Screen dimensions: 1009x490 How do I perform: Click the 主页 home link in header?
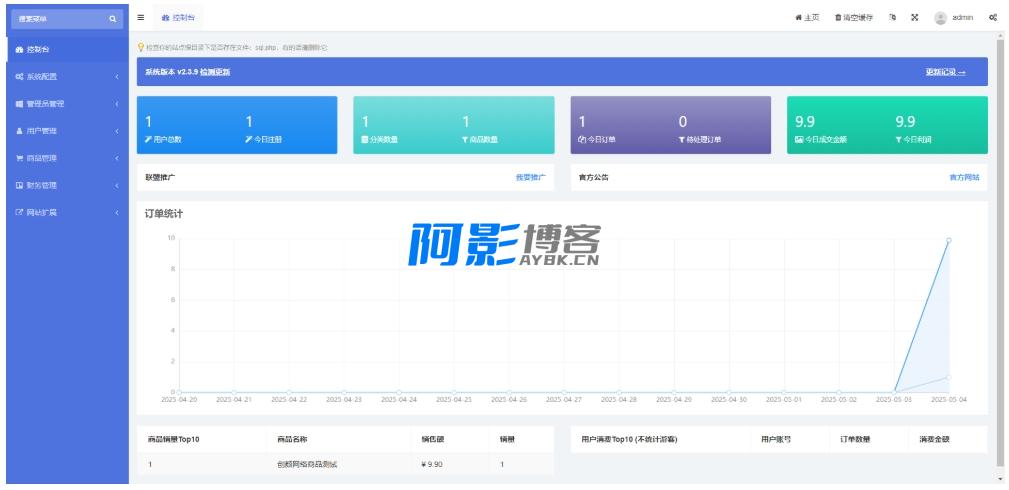point(808,18)
